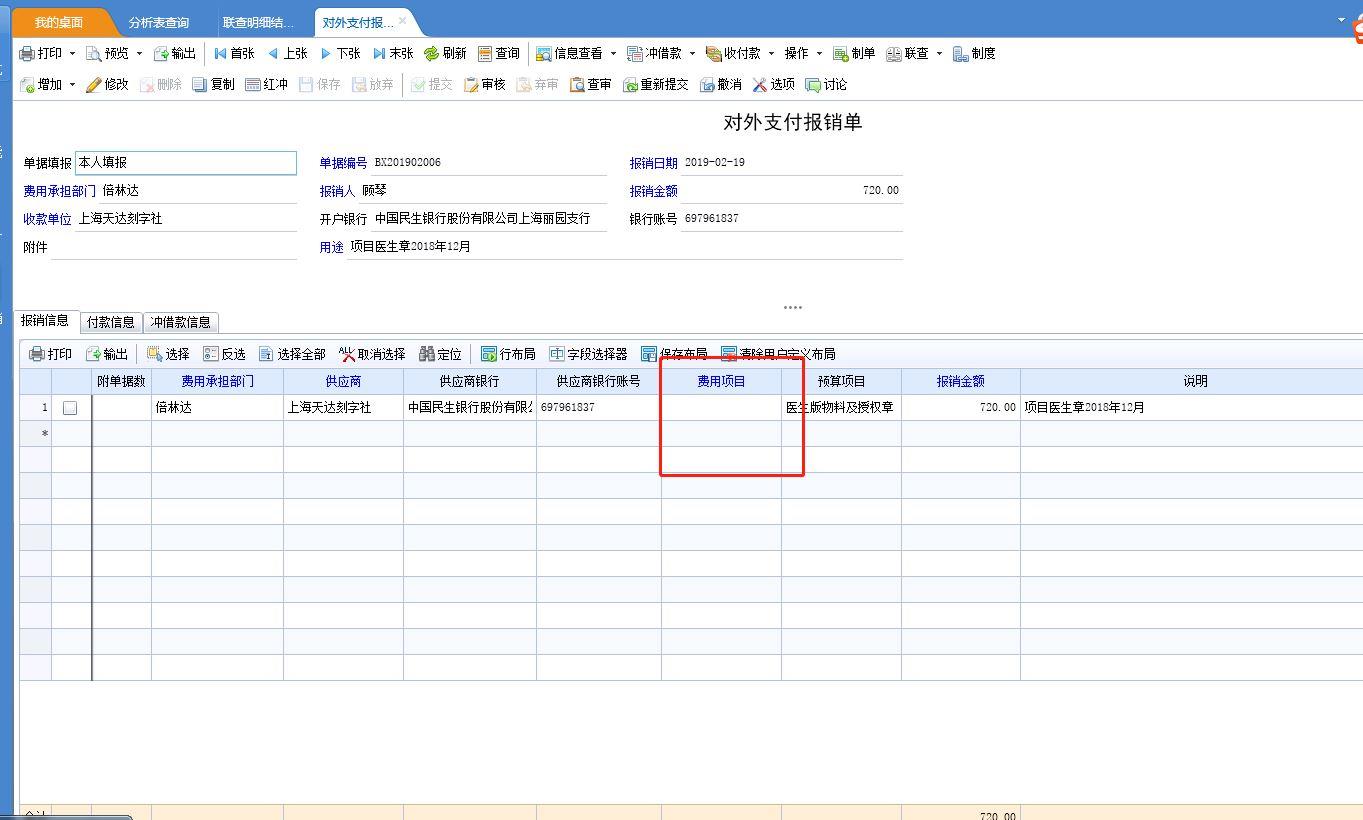Click the 报销金额 column header

click(961, 381)
